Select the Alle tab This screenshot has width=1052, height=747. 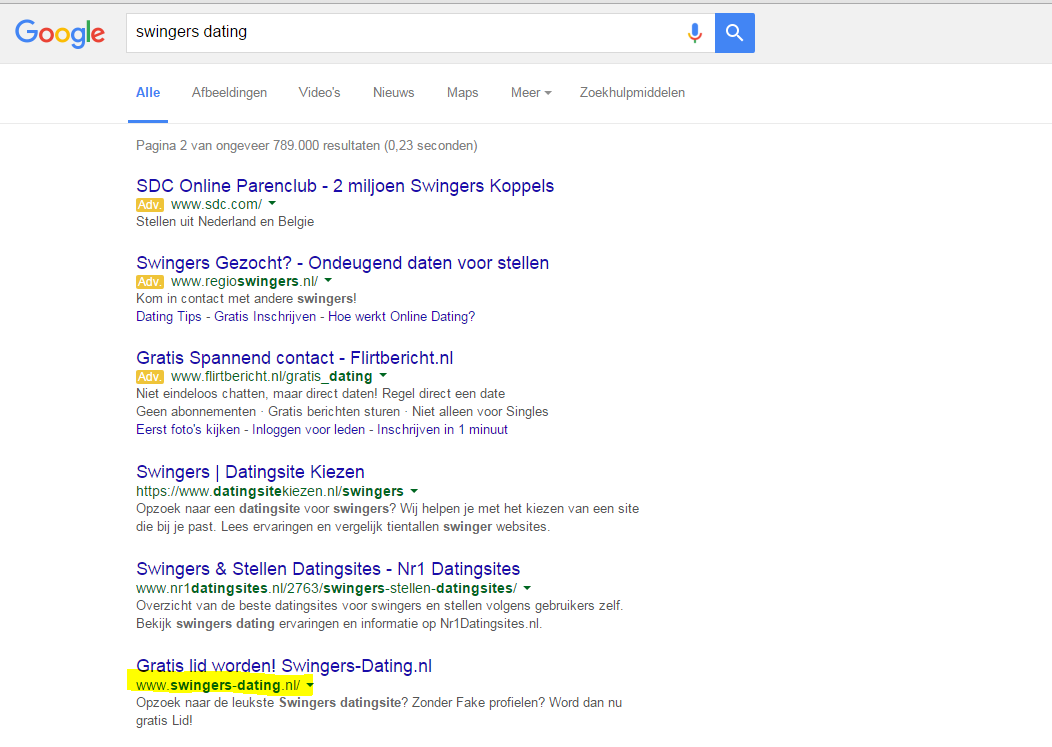[148, 93]
